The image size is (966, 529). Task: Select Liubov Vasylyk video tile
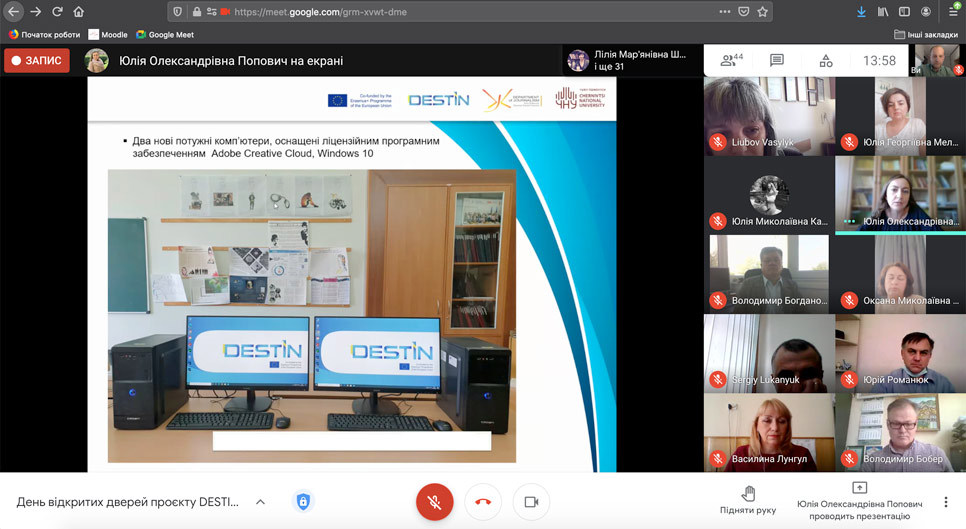(x=769, y=116)
